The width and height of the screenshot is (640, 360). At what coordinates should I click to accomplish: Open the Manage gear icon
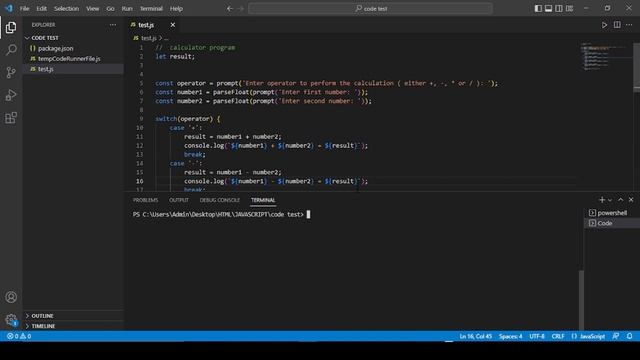pos(11,320)
